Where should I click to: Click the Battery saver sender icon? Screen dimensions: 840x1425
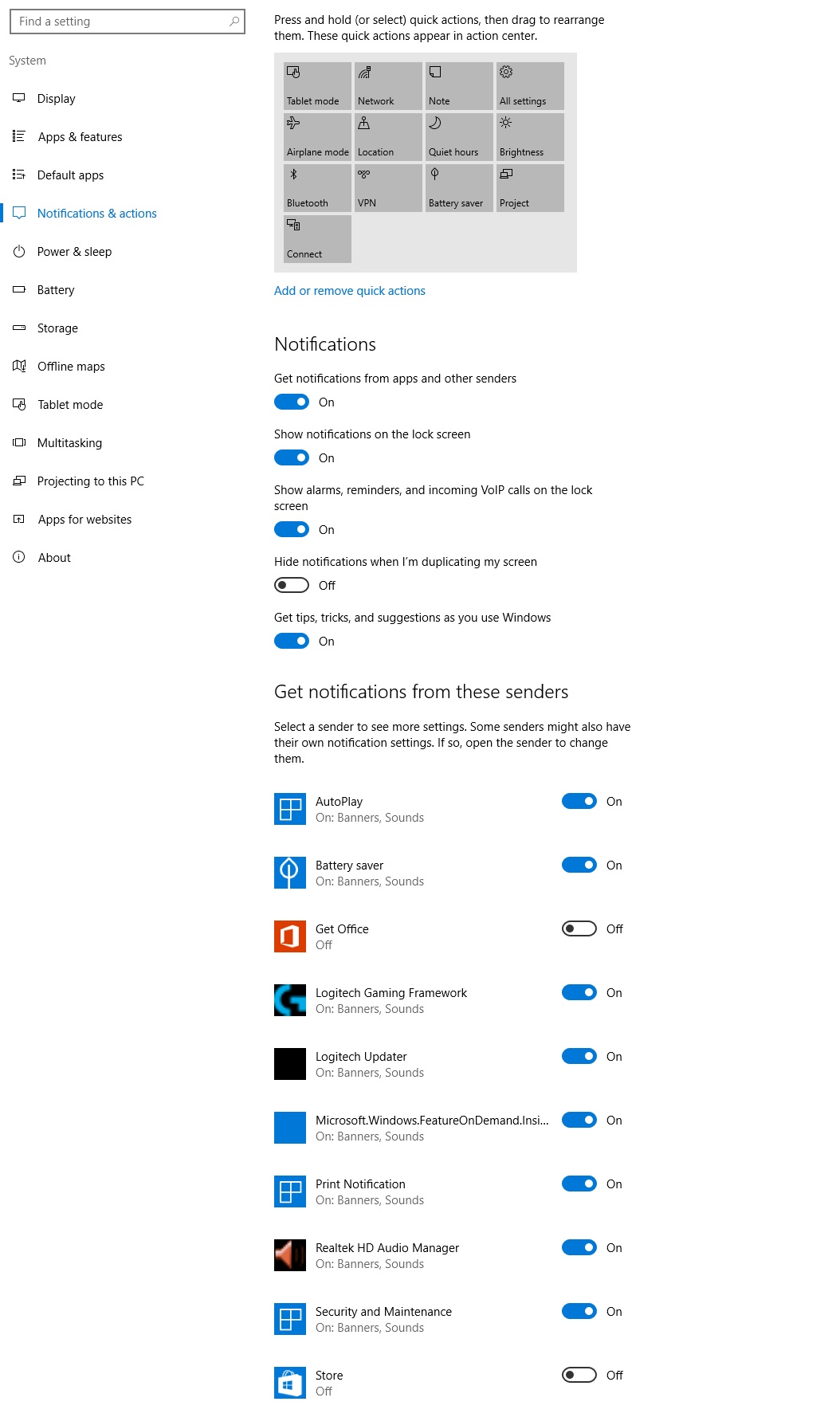coord(290,873)
